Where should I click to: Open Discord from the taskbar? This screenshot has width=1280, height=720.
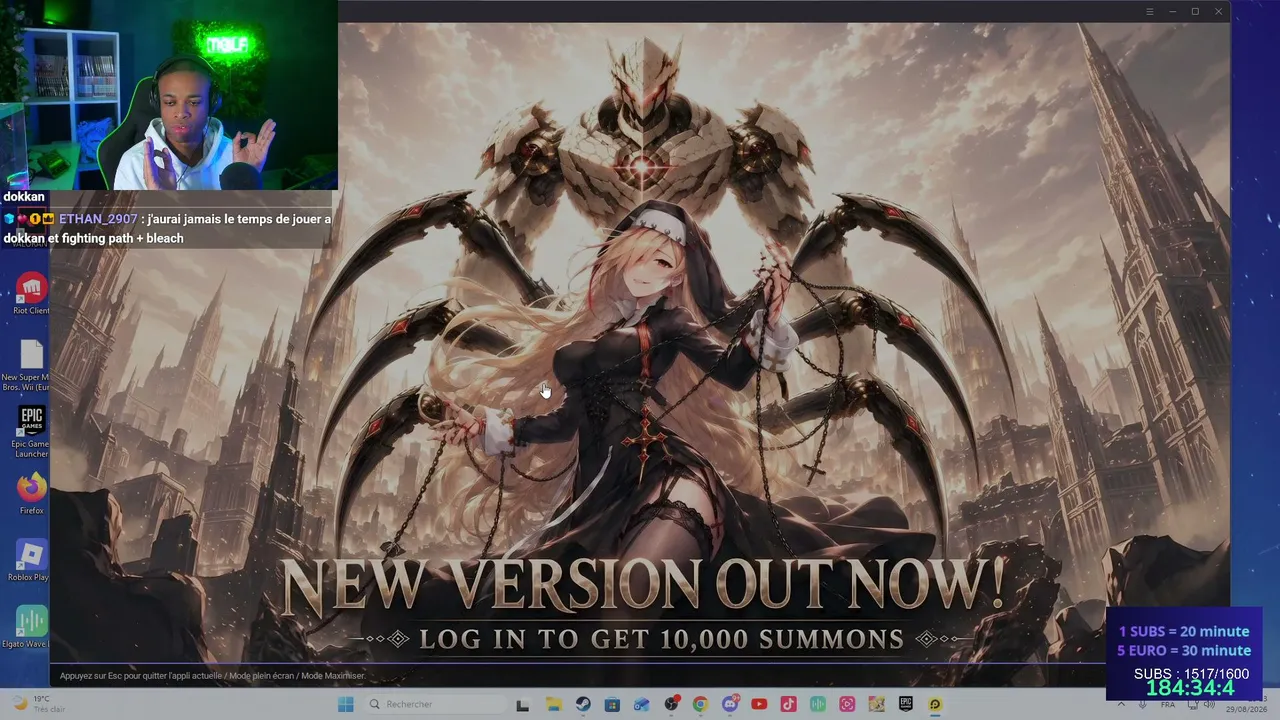(x=730, y=705)
